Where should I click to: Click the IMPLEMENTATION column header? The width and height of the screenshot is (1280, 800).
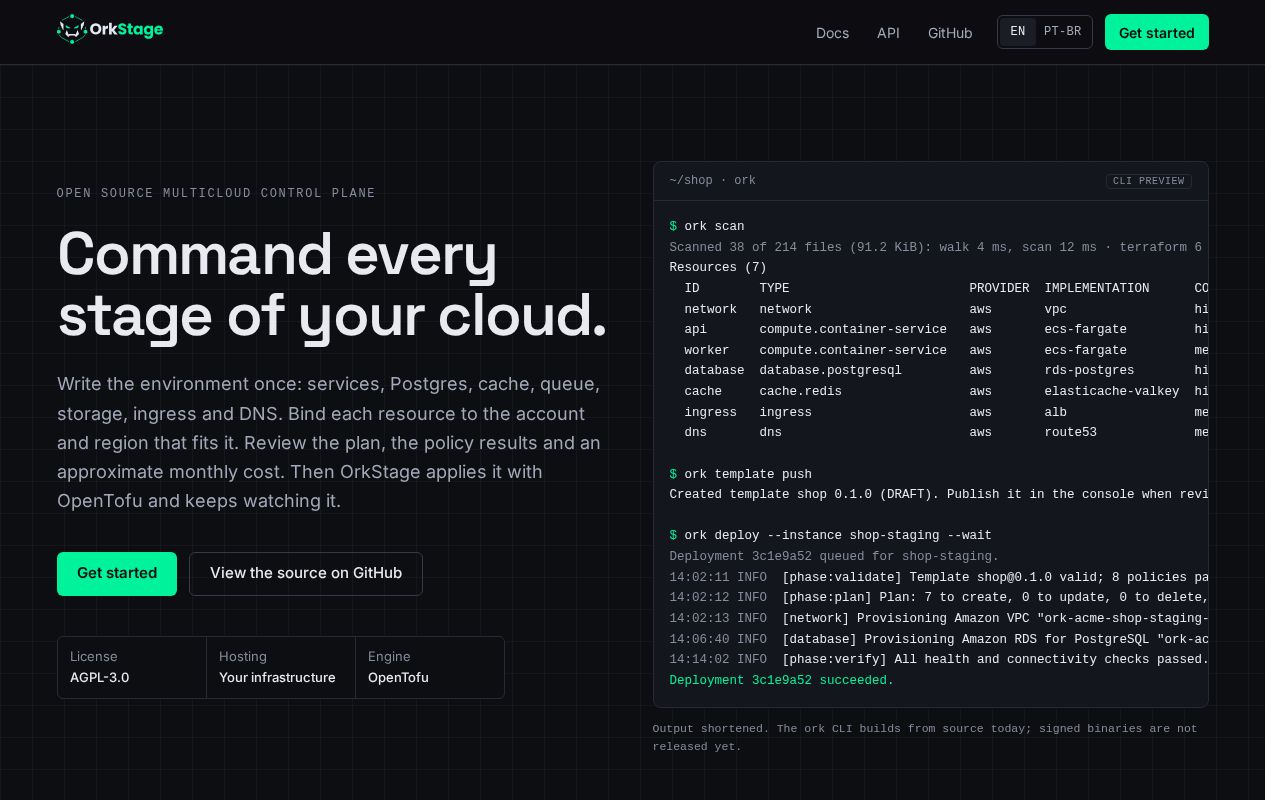pyautogui.click(x=1097, y=288)
